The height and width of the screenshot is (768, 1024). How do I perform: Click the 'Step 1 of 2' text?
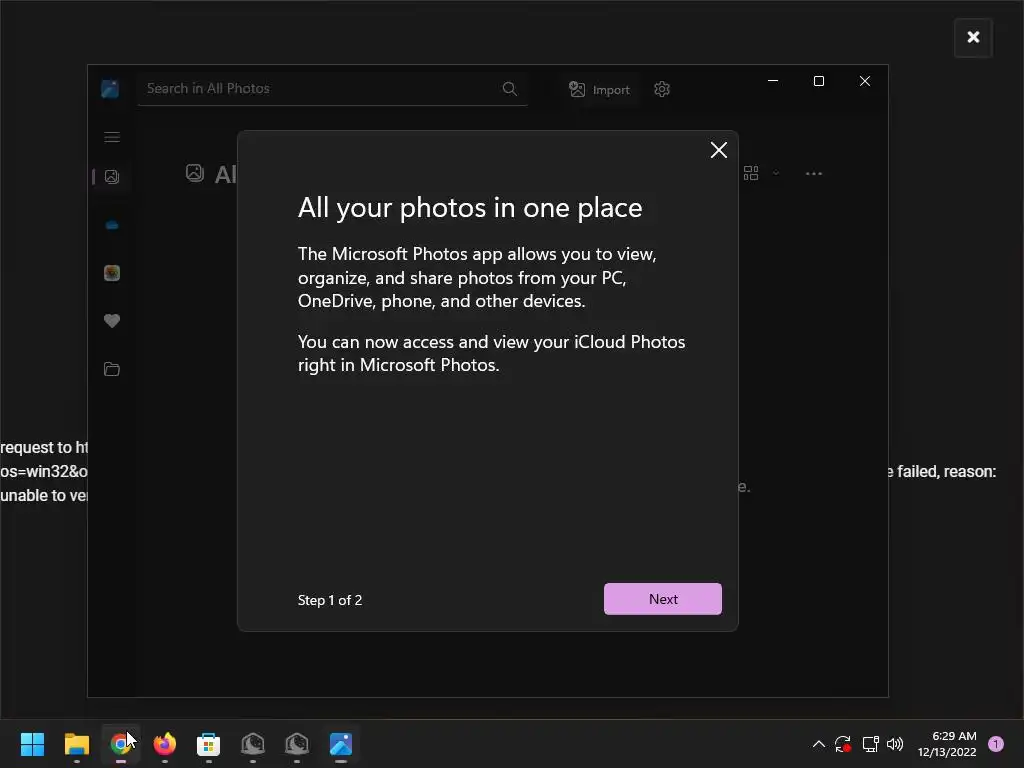330,600
